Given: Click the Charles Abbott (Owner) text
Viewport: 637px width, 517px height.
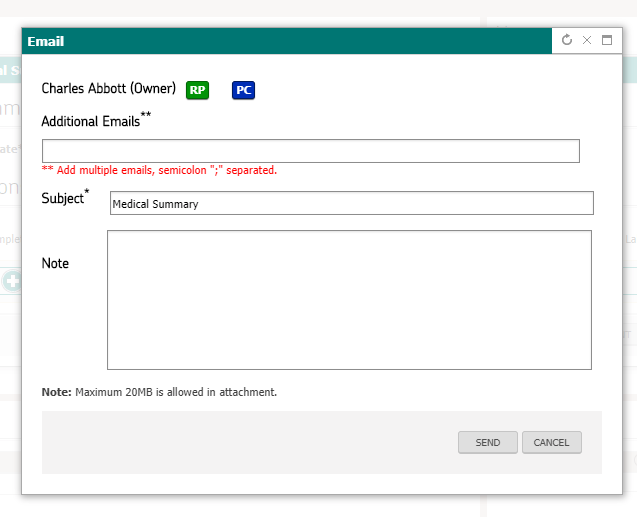Looking at the screenshot, I should pyautogui.click(x=108, y=89).
